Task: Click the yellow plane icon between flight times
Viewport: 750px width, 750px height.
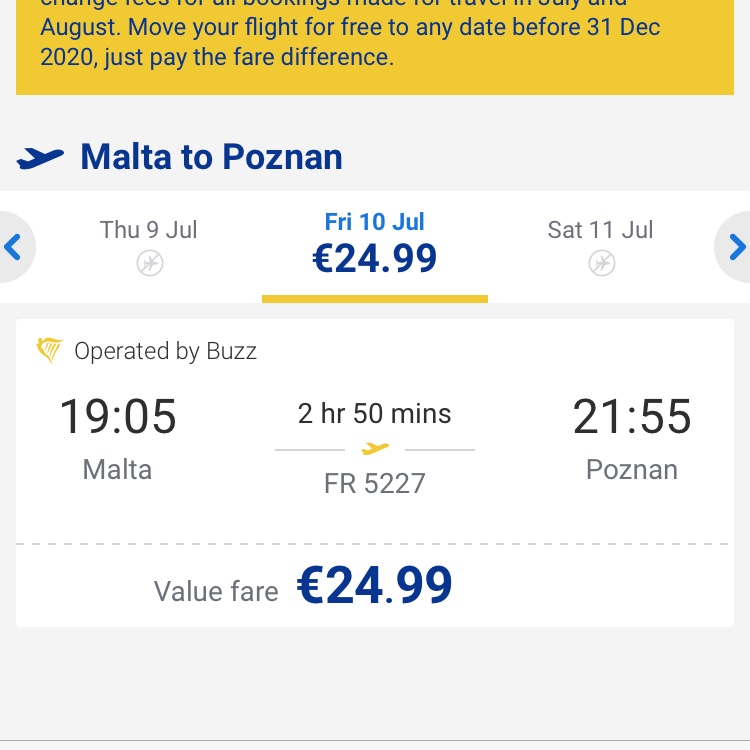Action: pos(375,449)
